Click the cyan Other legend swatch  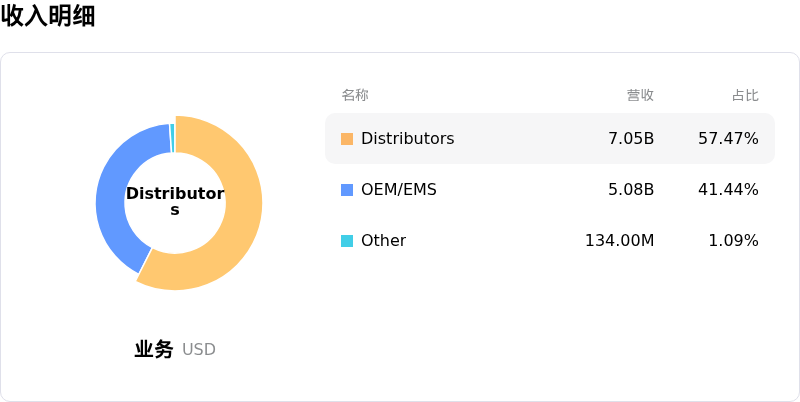point(347,241)
